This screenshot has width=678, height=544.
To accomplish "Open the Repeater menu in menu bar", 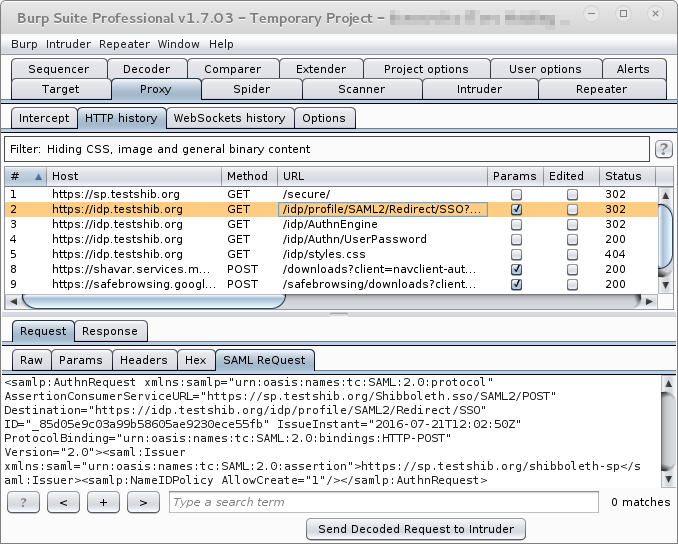I will (125, 44).
